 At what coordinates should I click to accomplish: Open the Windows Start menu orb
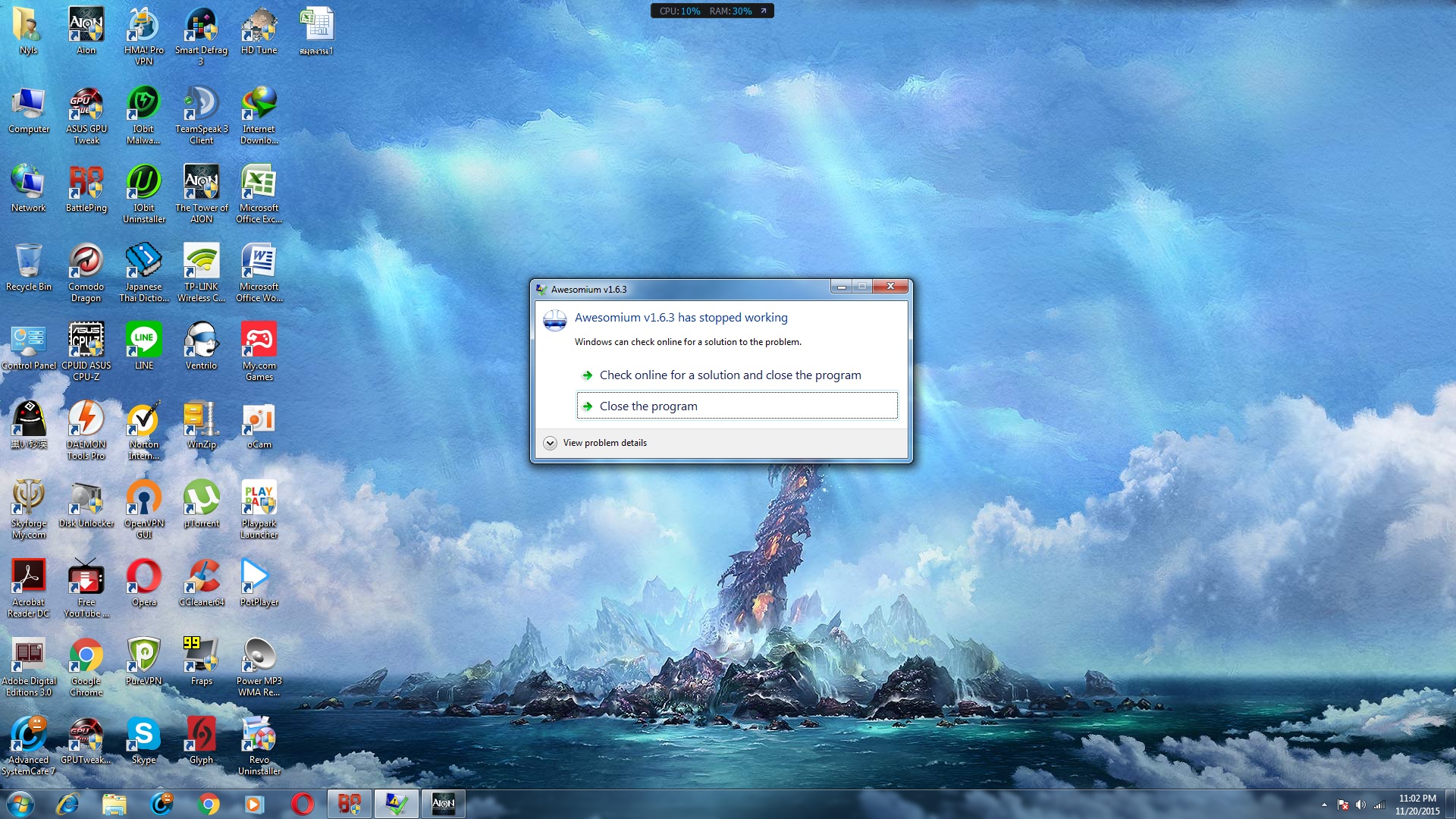point(20,804)
